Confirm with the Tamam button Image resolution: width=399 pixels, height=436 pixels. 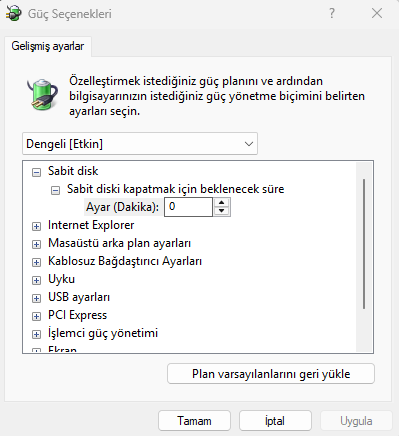point(194,421)
